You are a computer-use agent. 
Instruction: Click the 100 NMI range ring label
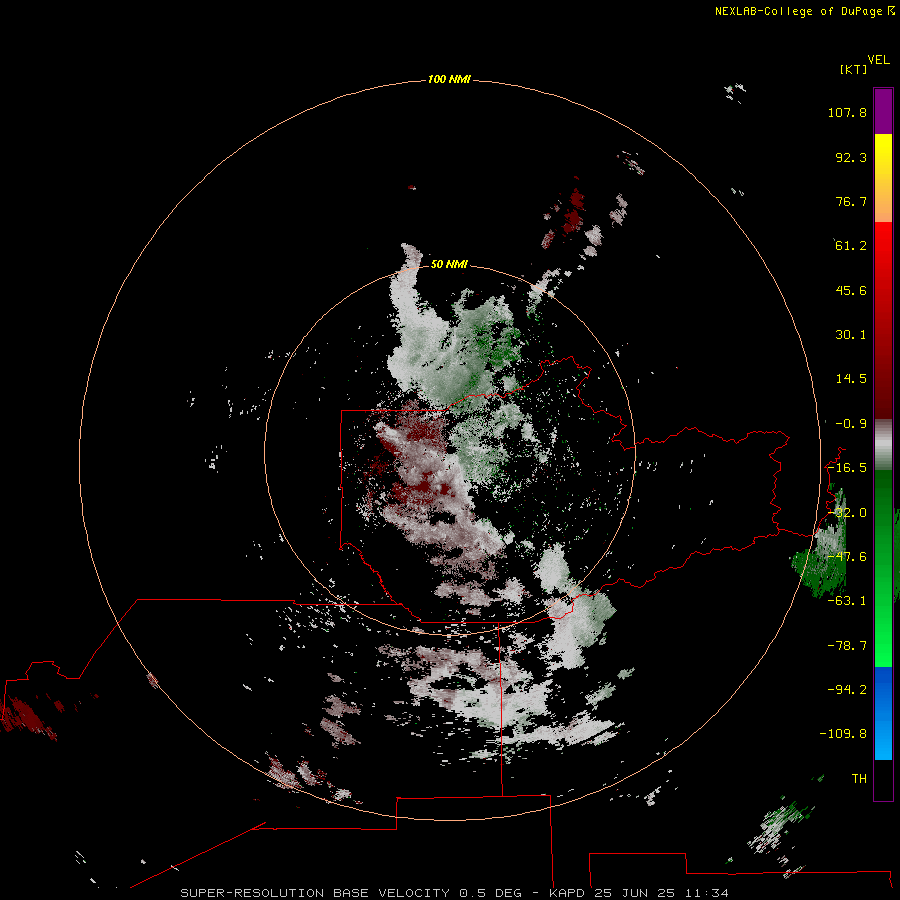click(449, 79)
